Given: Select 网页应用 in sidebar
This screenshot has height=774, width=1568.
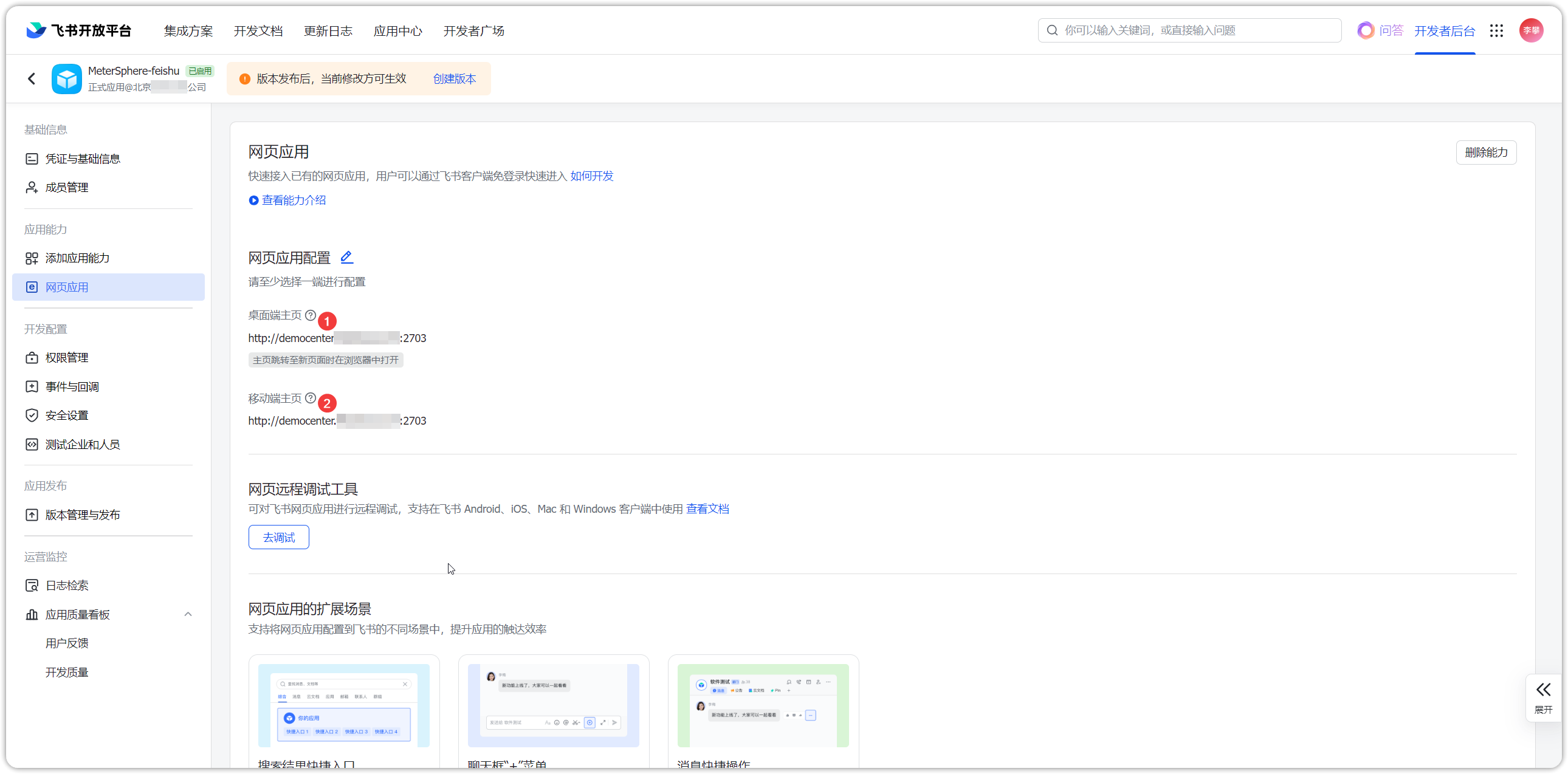Looking at the screenshot, I should [x=108, y=287].
